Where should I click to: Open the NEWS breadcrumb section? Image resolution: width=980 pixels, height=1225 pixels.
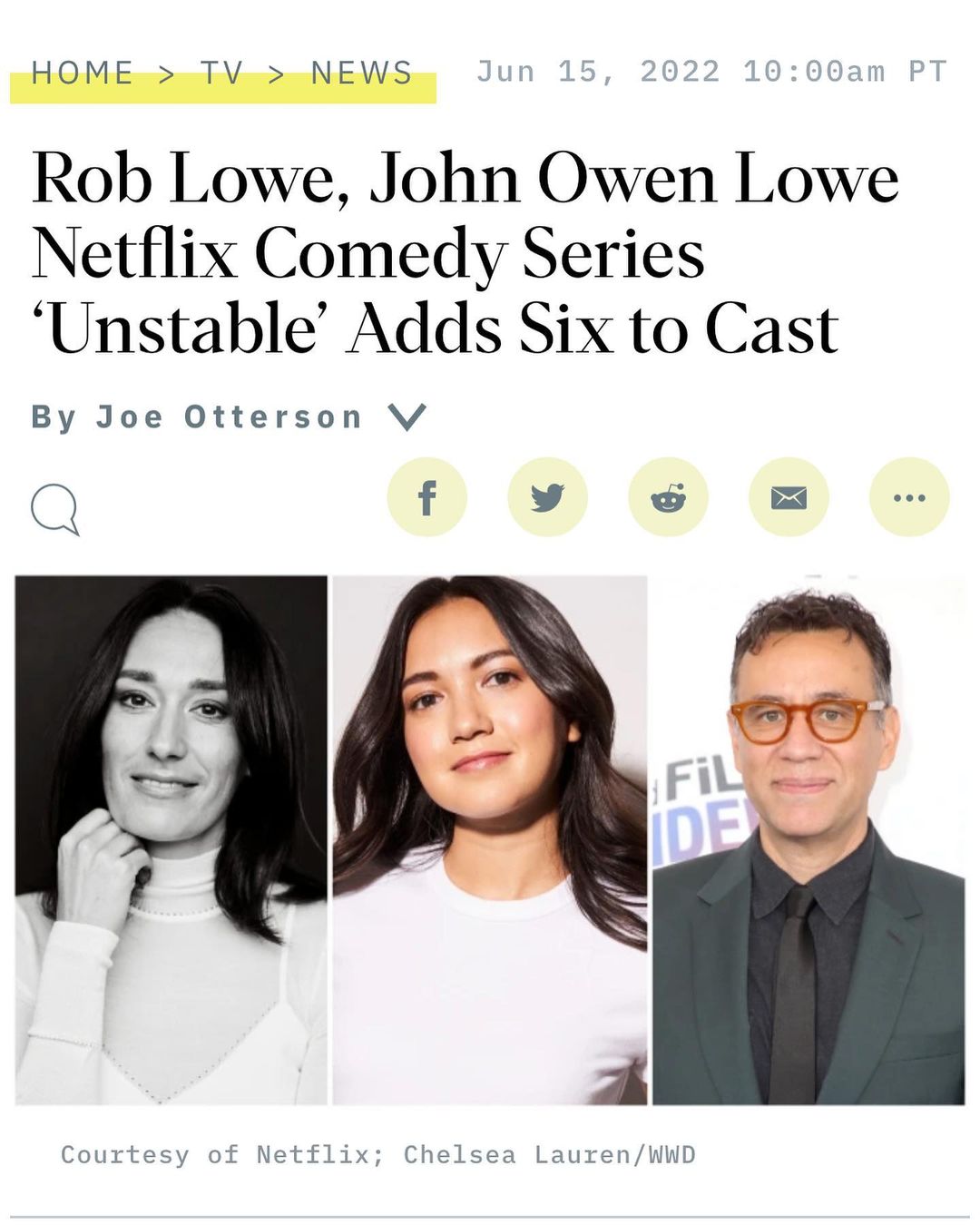point(362,73)
